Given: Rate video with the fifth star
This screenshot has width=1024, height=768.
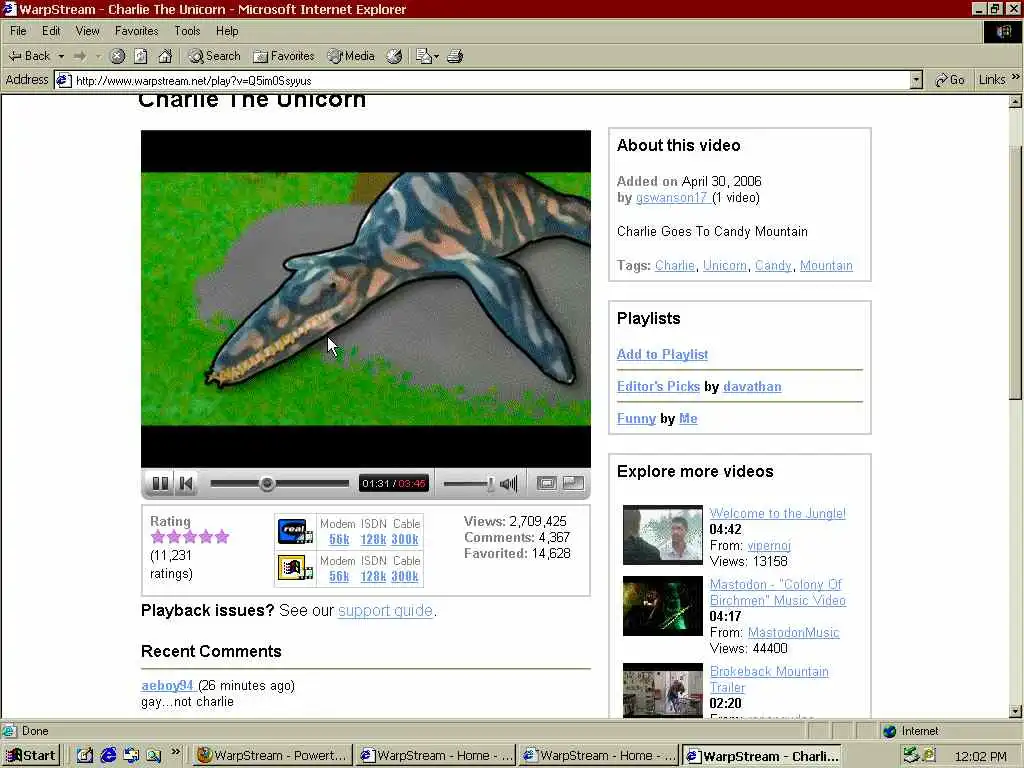Looking at the screenshot, I should pos(222,537).
